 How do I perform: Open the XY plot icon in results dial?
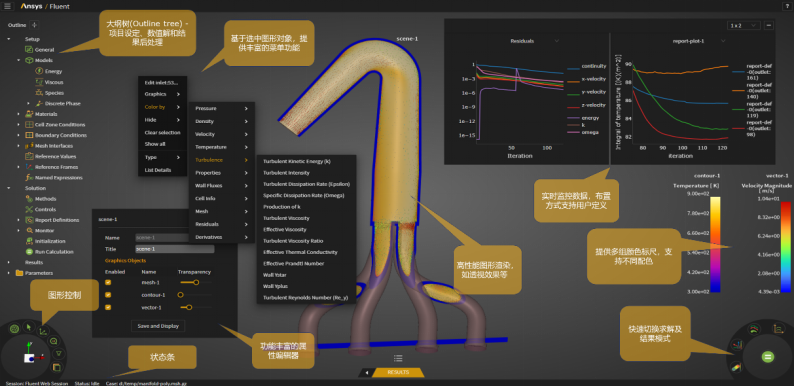tap(778, 329)
